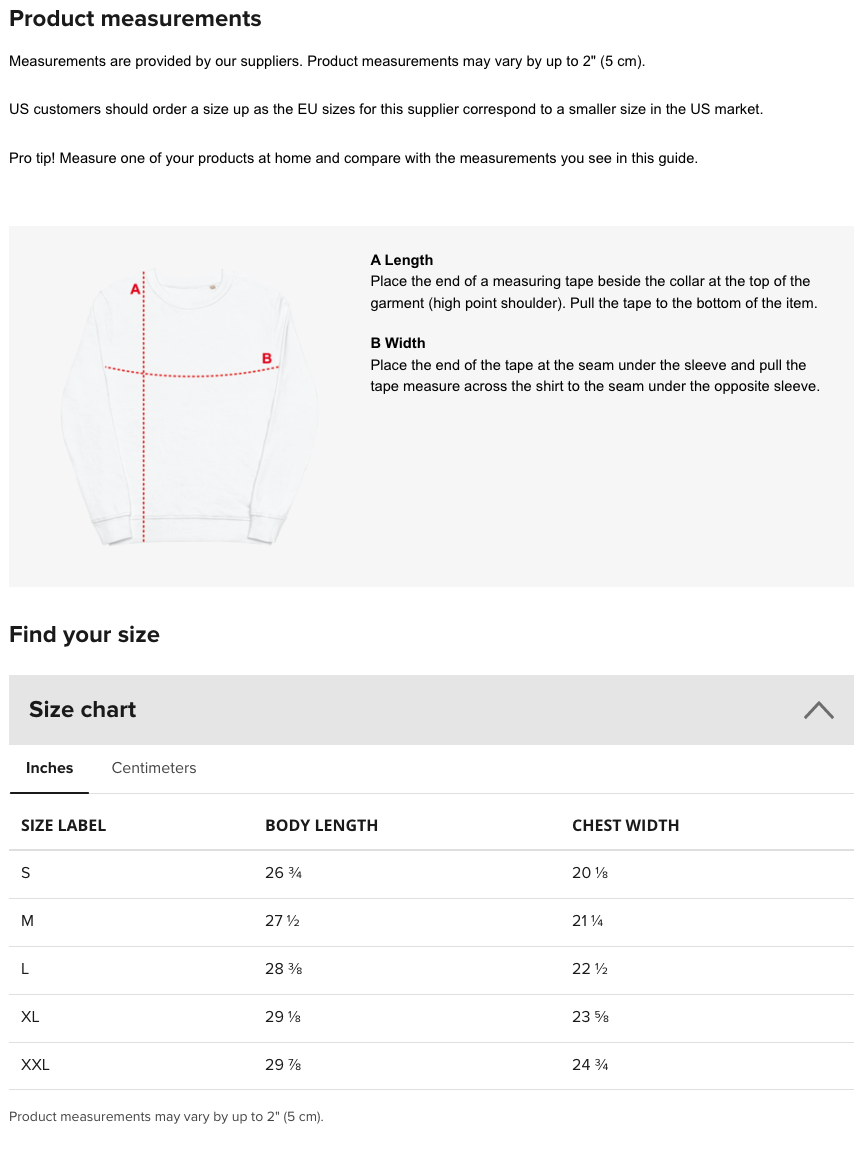Screen dimensions: 858x1150
Task: Switch to the Centimeters tab
Action: point(154,768)
